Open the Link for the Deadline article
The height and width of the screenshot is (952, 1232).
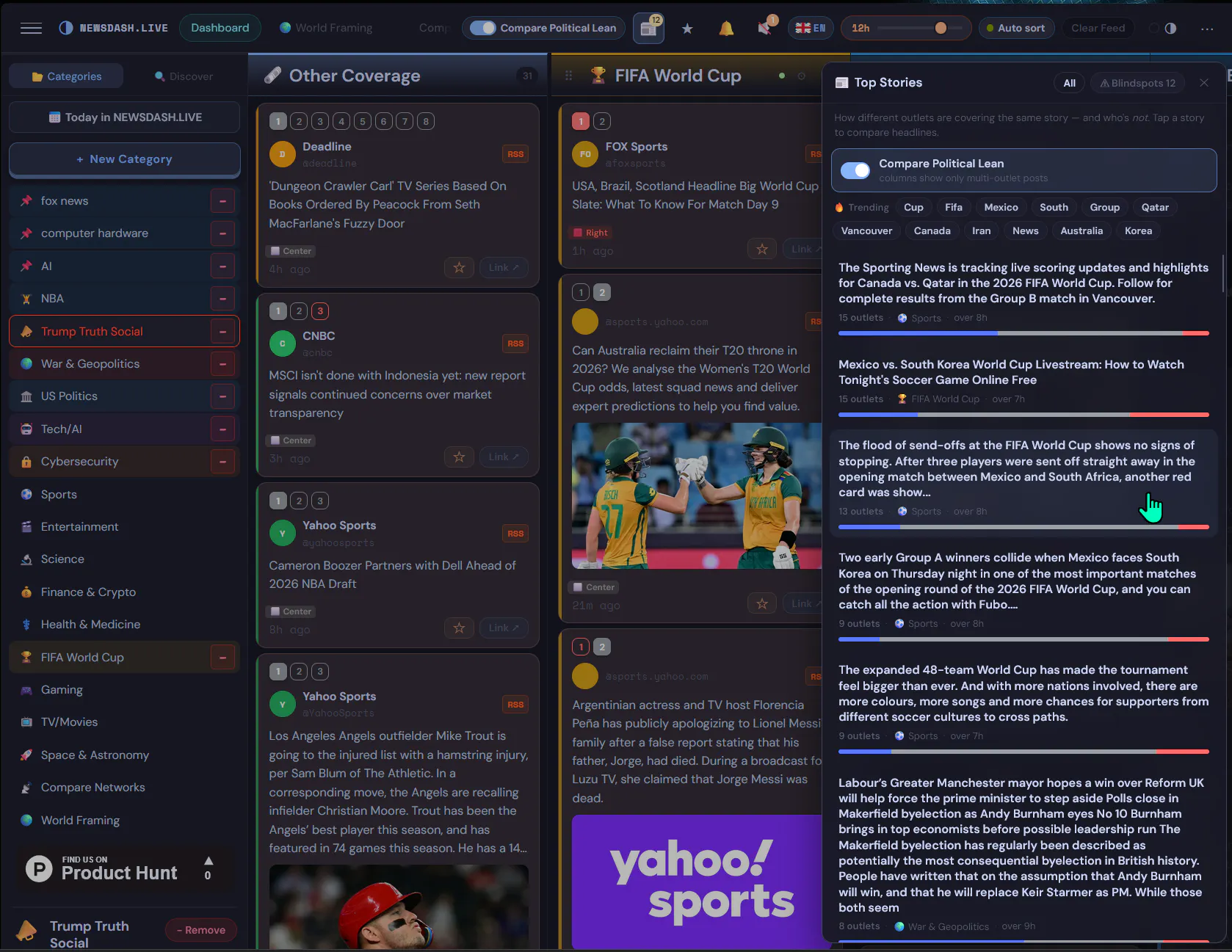coord(504,267)
